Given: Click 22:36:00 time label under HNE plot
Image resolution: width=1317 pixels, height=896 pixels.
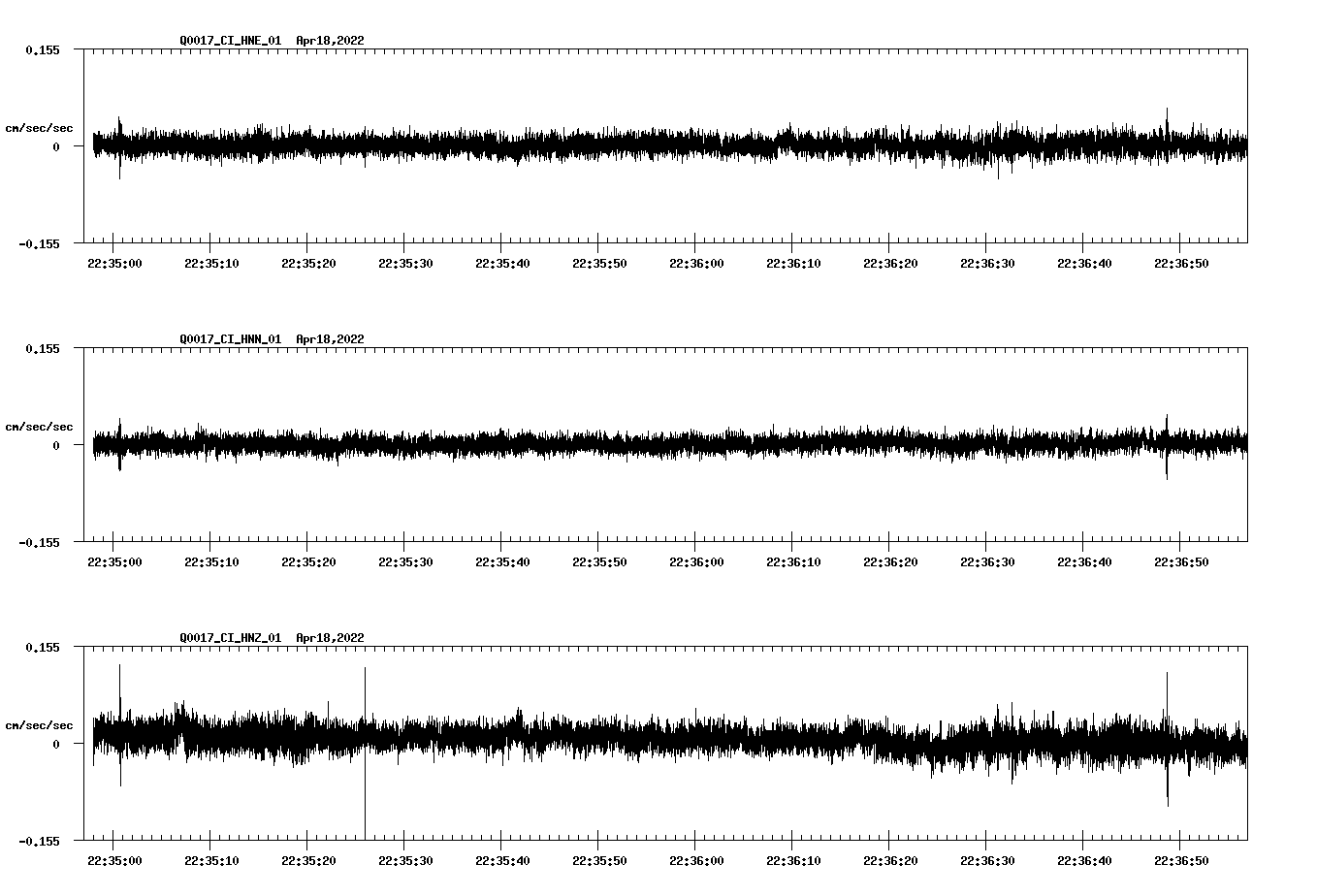Looking at the screenshot, I should click(x=696, y=263).
